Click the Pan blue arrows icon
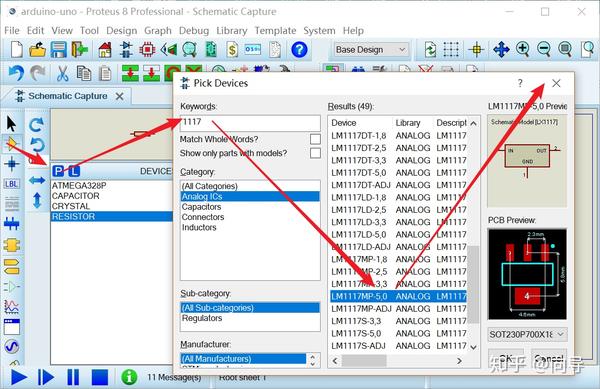 coord(501,49)
